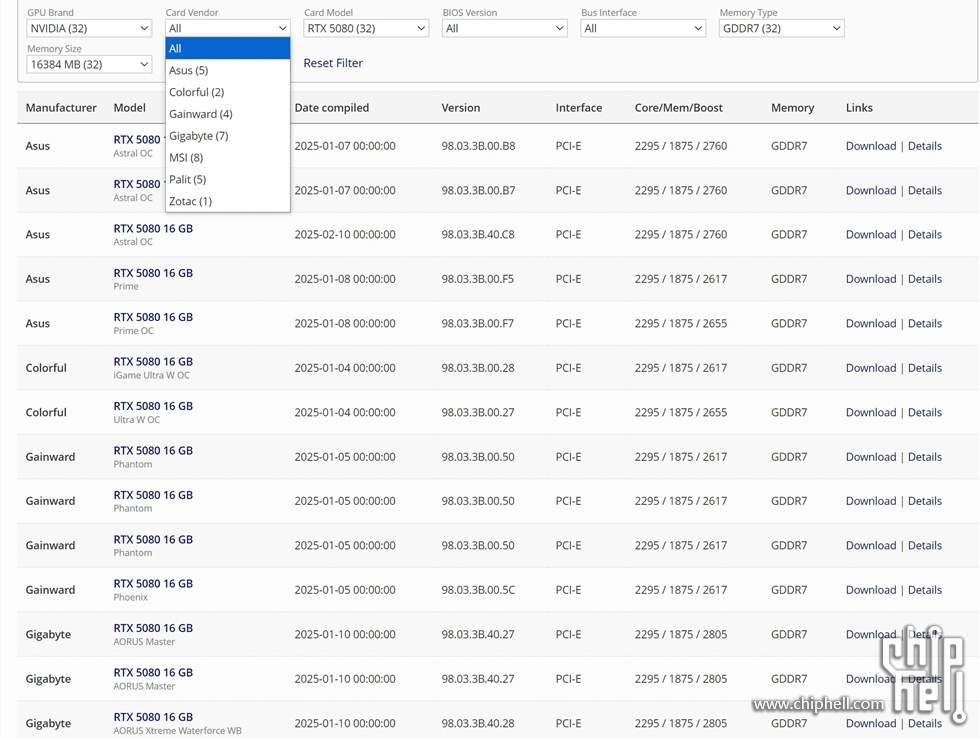This screenshot has height=739, width=980.
Task: Click the Interface column header
Action: pos(579,108)
